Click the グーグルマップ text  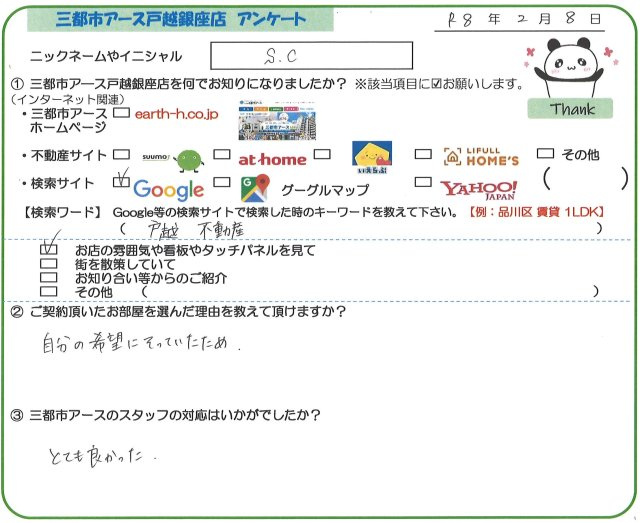point(325,190)
